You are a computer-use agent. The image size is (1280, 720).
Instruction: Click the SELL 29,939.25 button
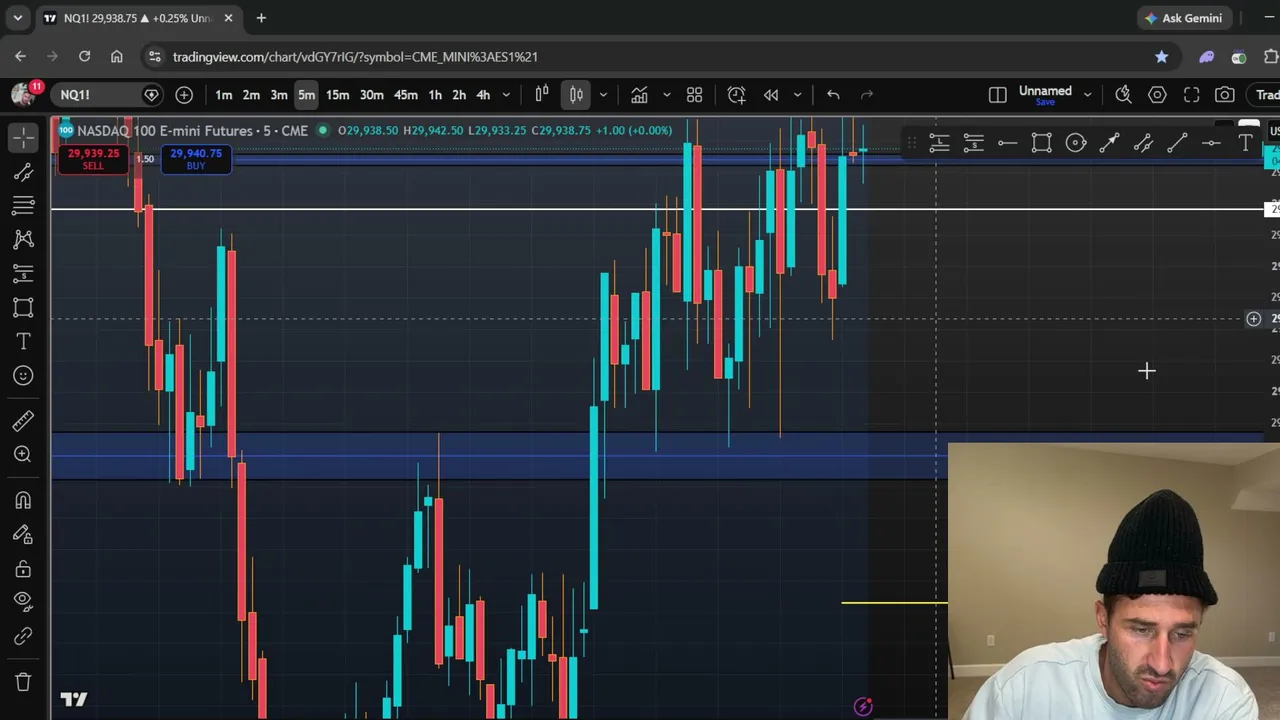(93, 158)
